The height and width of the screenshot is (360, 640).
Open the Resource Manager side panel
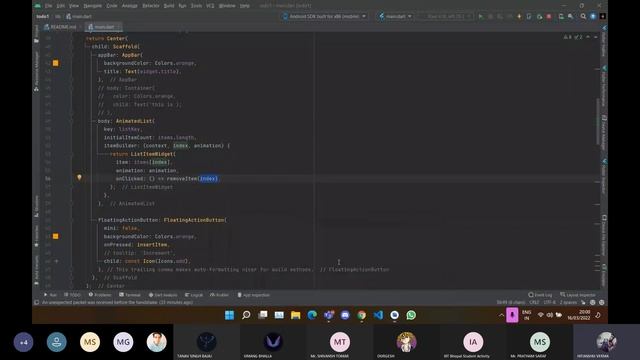(36, 71)
